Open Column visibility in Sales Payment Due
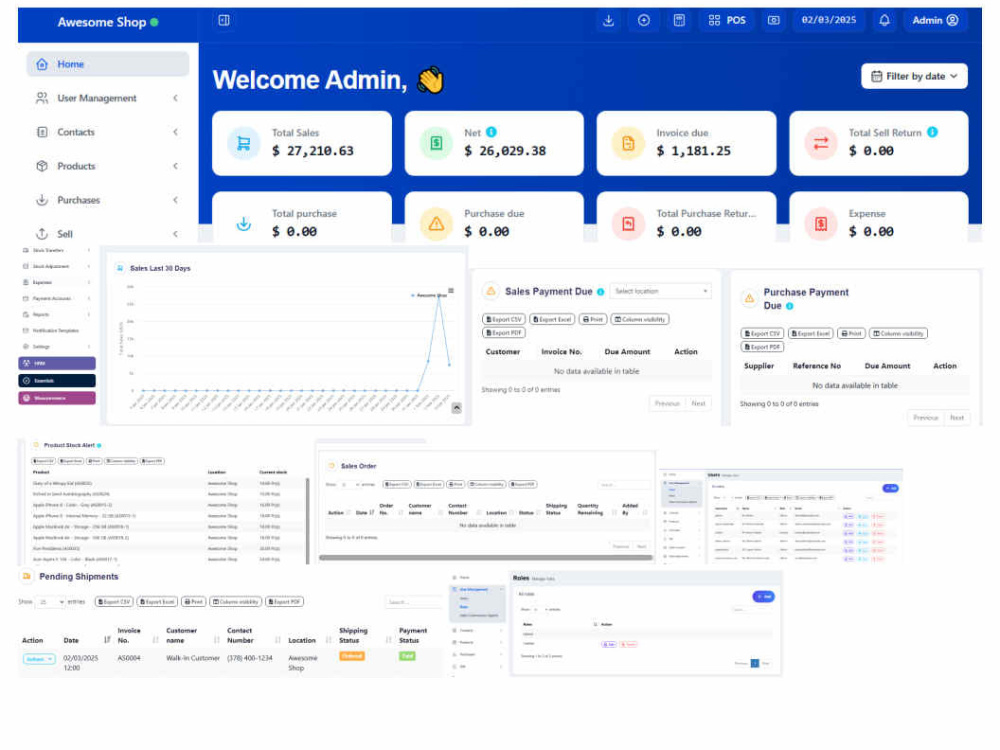Screen dimensions: 1000x750 [x=640, y=319]
